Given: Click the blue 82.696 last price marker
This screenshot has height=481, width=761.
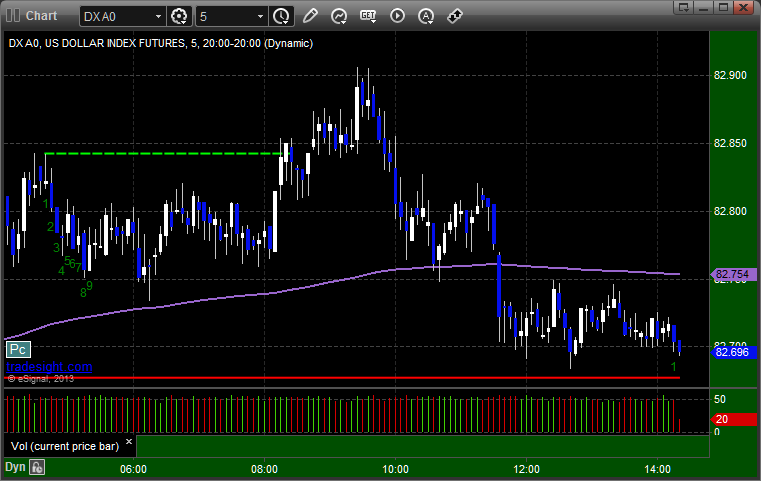Looking at the screenshot, I should coord(733,352).
